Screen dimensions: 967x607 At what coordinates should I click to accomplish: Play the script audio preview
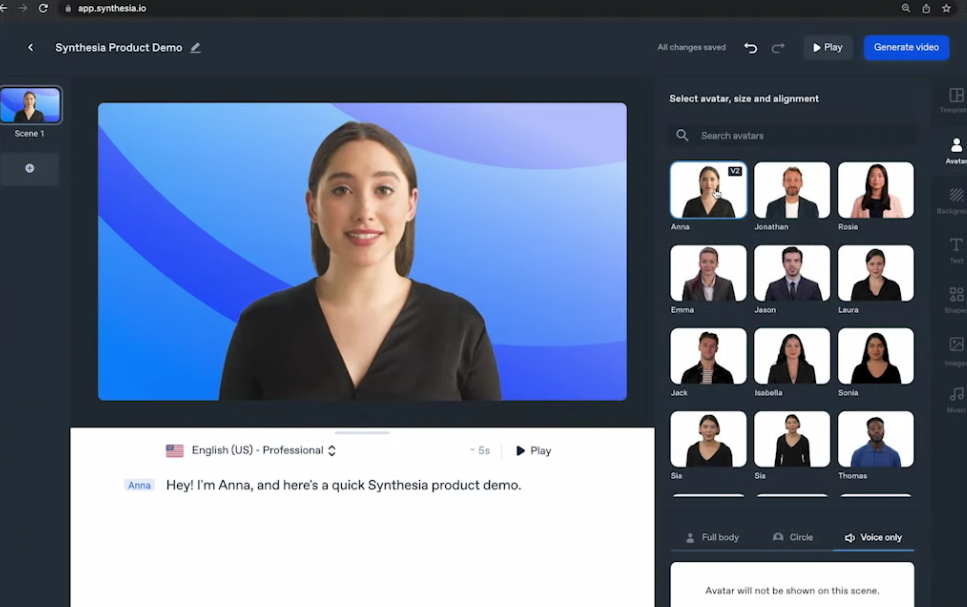[x=533, y=451]
